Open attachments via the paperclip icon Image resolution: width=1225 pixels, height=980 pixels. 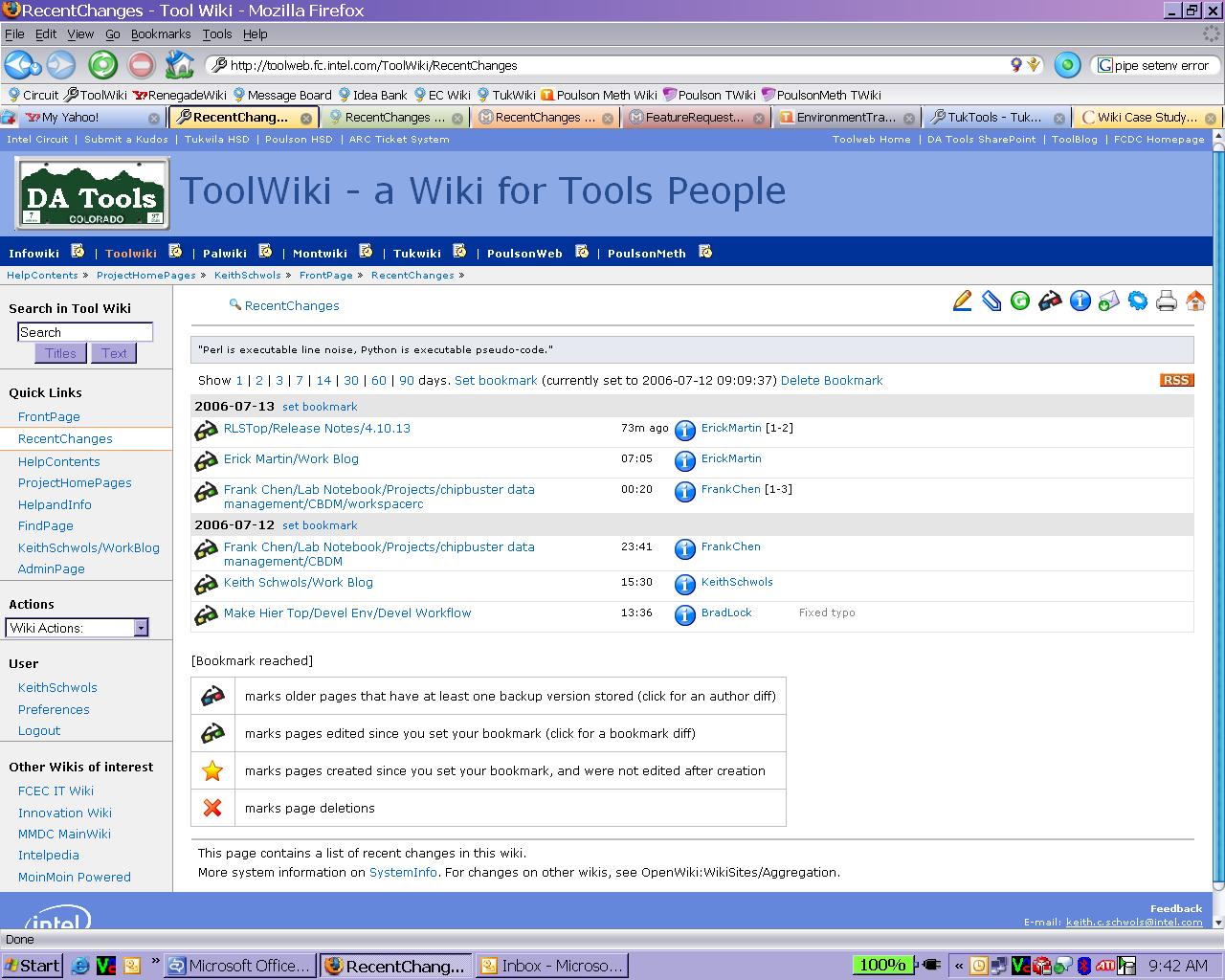point(991,301)
